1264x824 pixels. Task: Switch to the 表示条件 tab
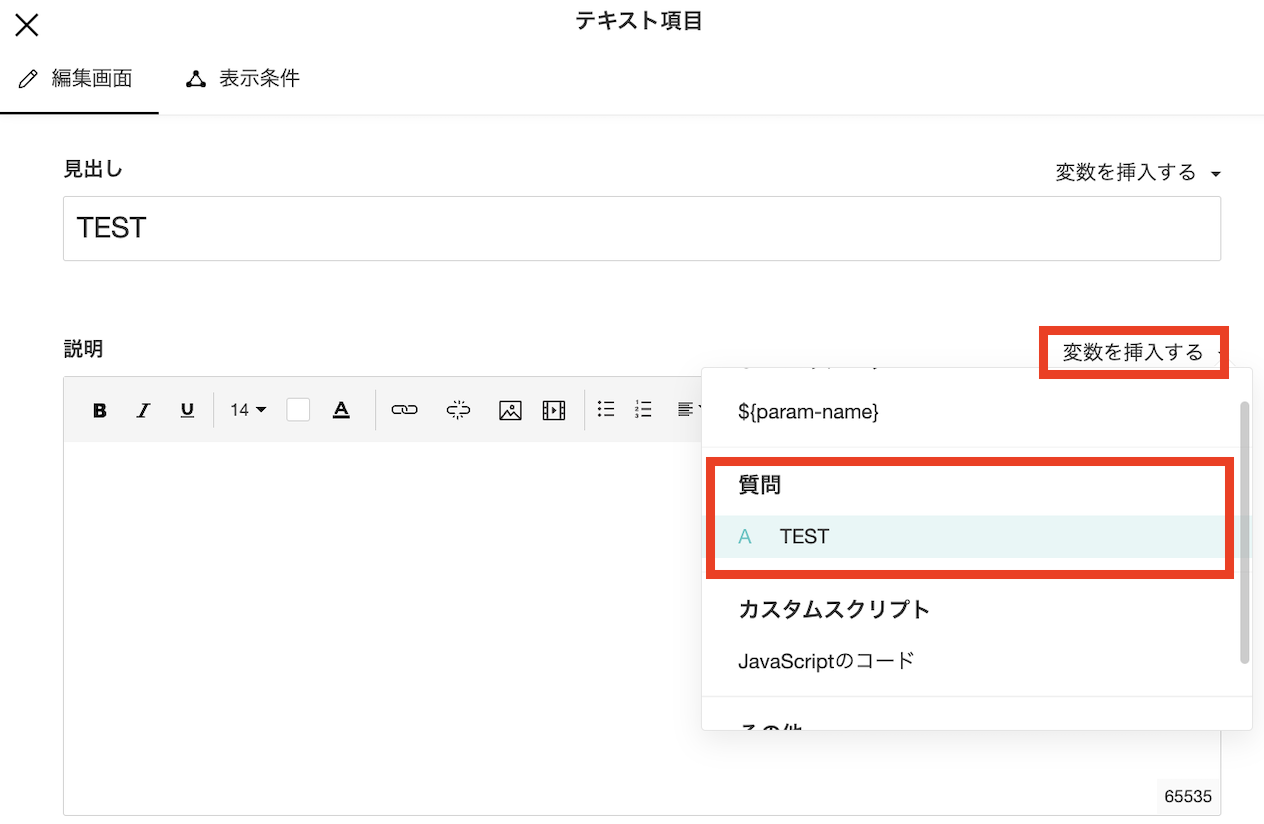[x=243, y=79]
